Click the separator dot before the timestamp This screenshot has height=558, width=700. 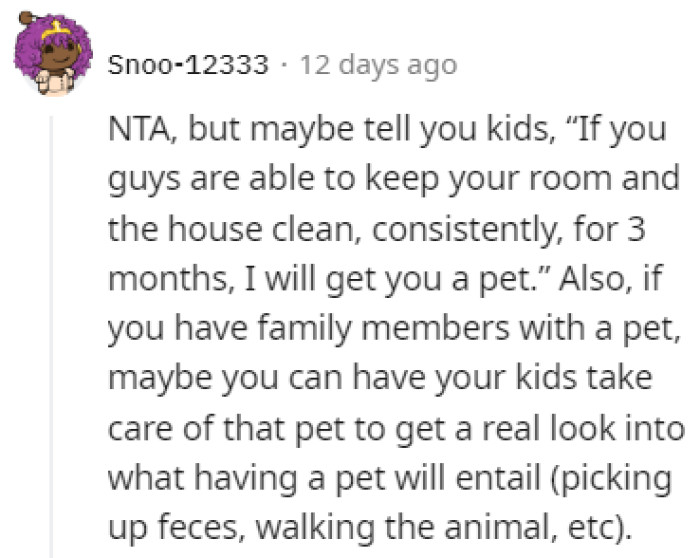pyautogui.click(x=283, y=66)
